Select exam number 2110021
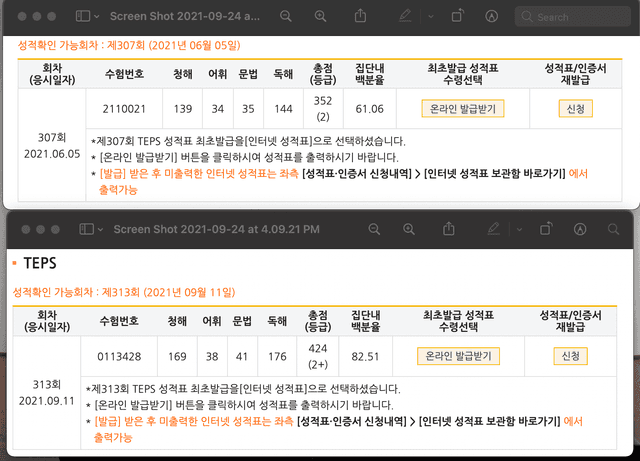This screenshot has width=640, height=461. (x=124, y=109)
